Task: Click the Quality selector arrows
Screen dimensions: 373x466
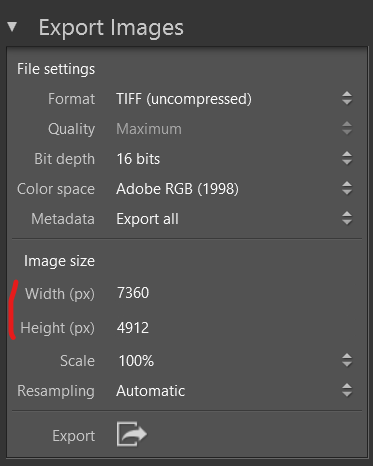Action: [x=347, y=128]
